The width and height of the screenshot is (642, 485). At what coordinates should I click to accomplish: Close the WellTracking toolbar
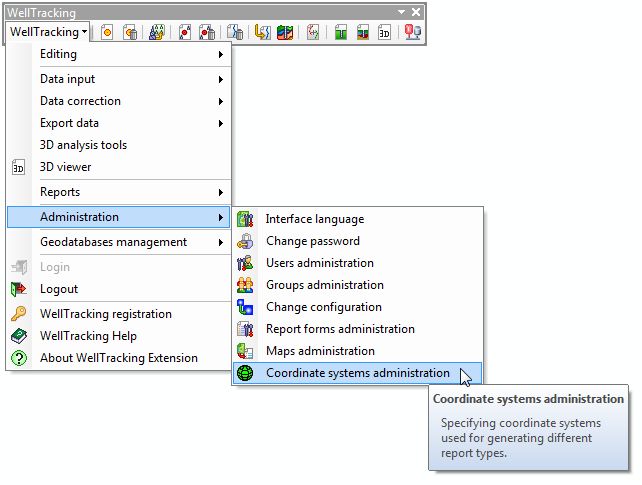pyautogui.click(x=416, y=12)
